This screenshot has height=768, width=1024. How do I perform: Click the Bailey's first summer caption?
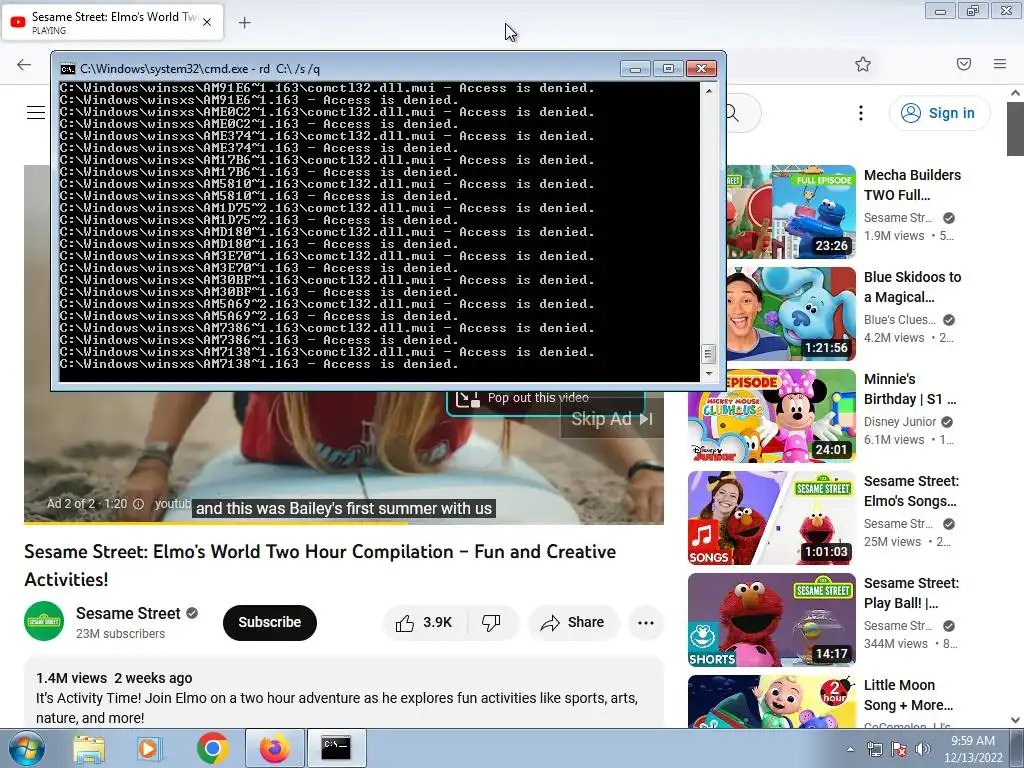coord(344,509)
